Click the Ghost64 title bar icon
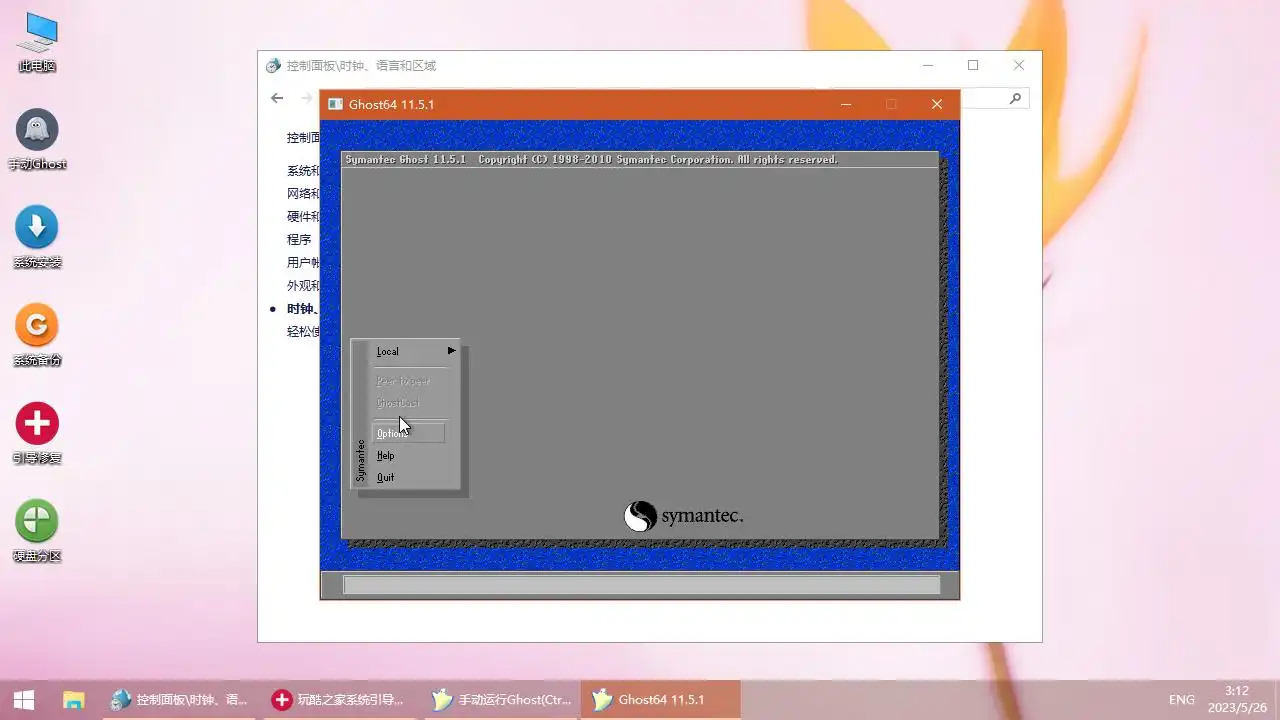The height and width of the screenshot is (720, 1280). (x=335, y=104)
